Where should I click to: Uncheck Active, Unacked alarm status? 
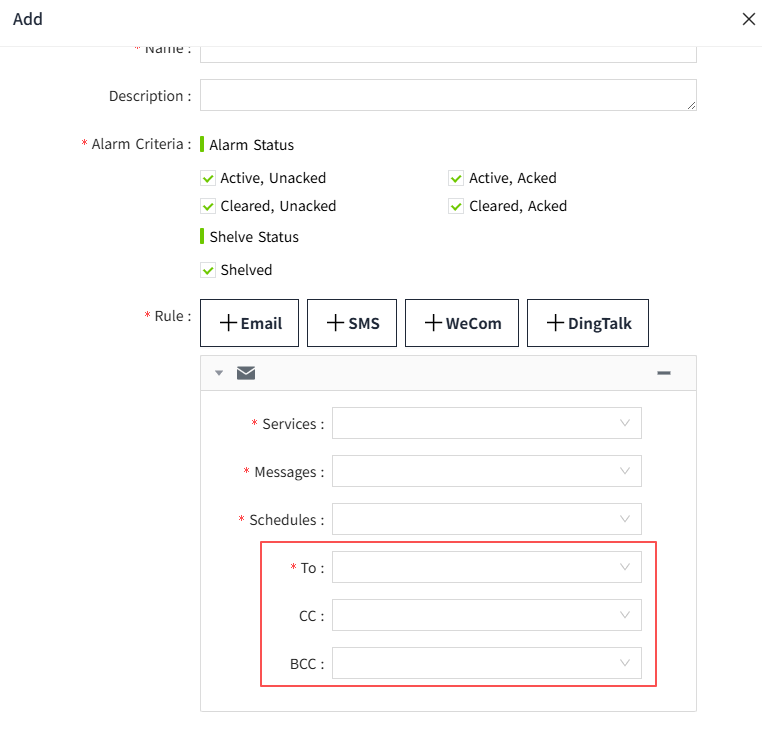208,178
